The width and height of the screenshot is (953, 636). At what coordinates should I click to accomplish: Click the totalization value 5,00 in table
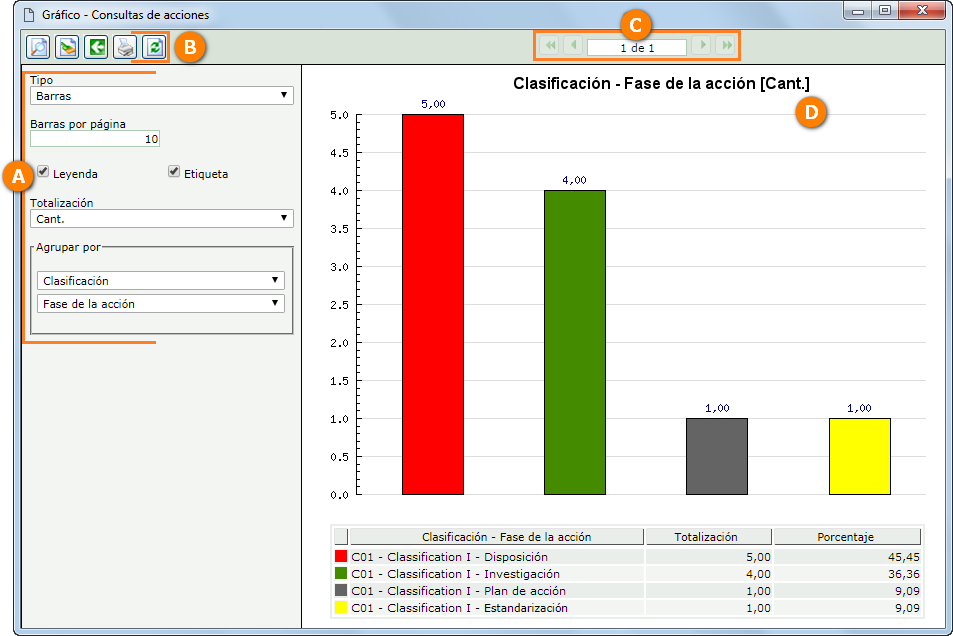(759, 557)
